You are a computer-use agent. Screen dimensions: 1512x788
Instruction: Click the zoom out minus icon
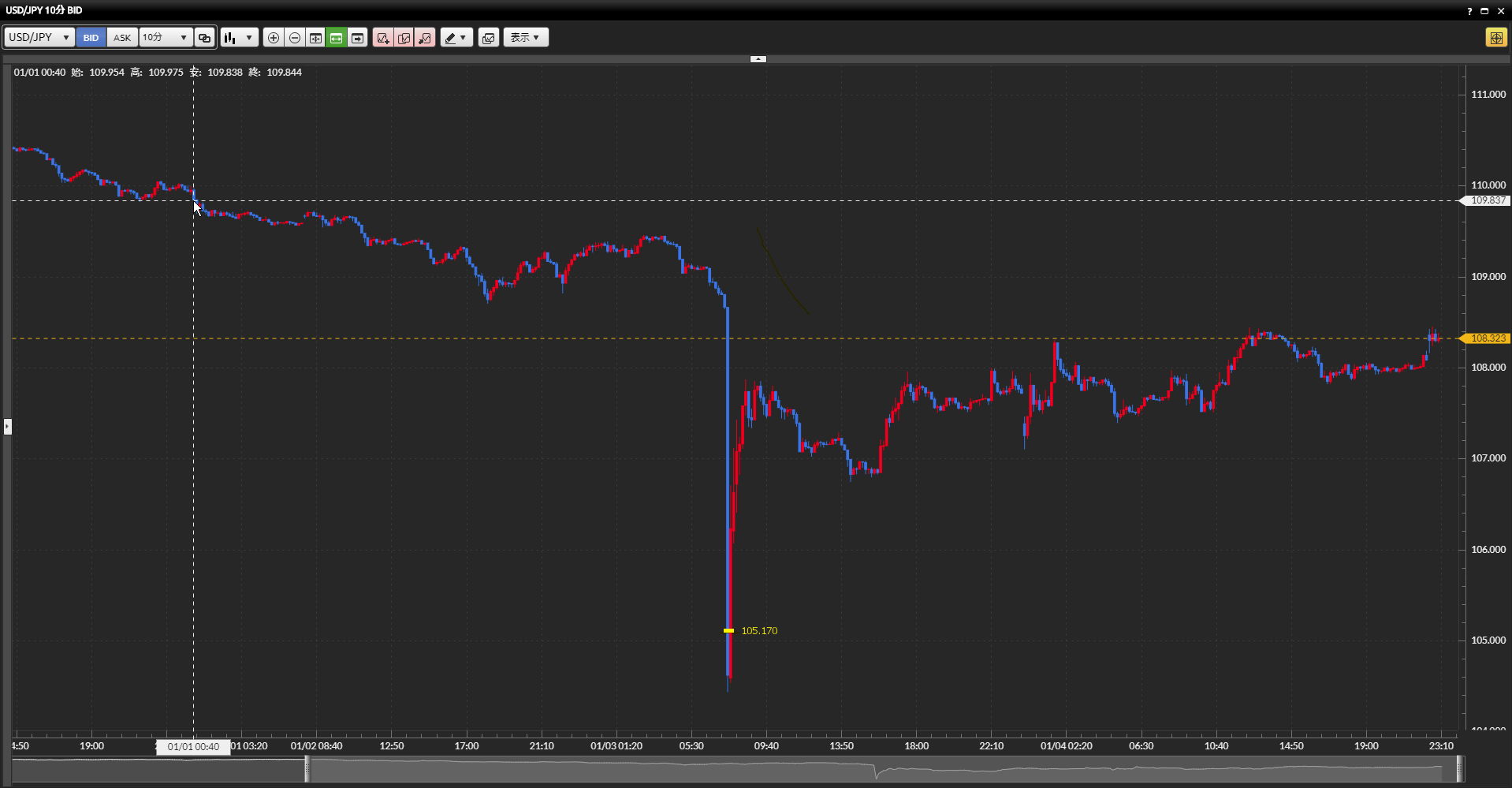click(295, 38)
